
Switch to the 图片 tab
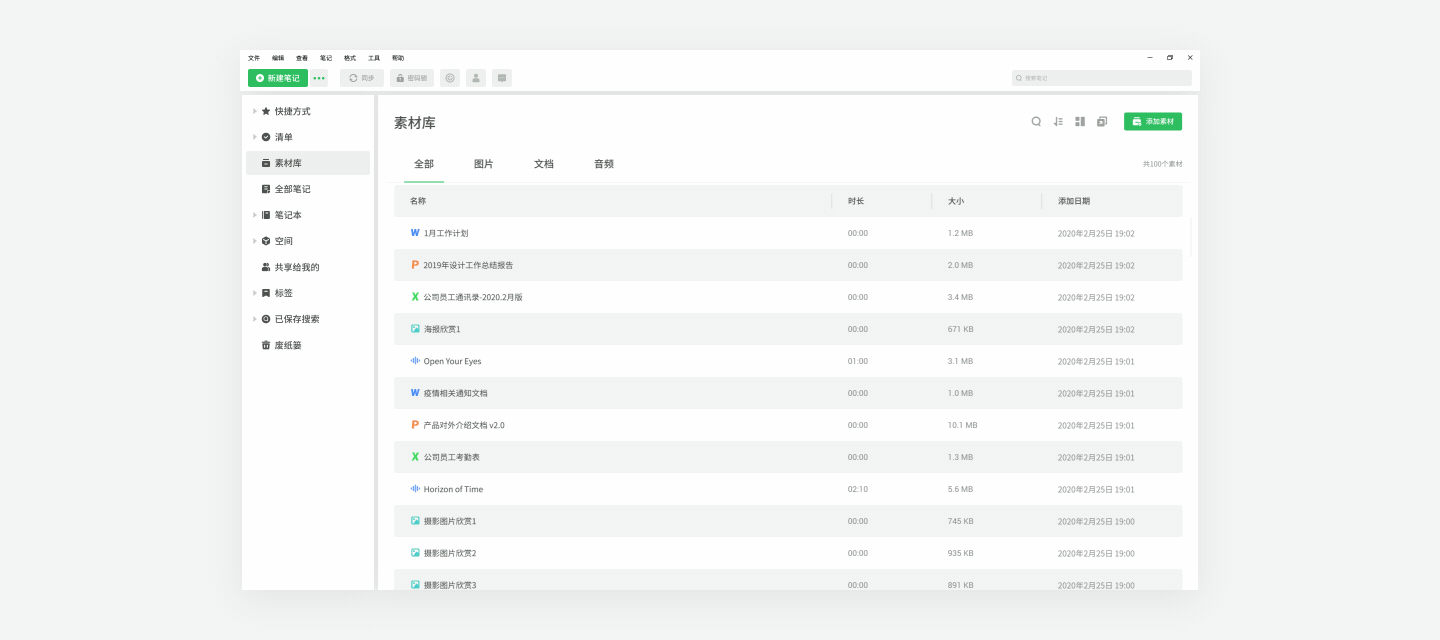coord(484,164)
